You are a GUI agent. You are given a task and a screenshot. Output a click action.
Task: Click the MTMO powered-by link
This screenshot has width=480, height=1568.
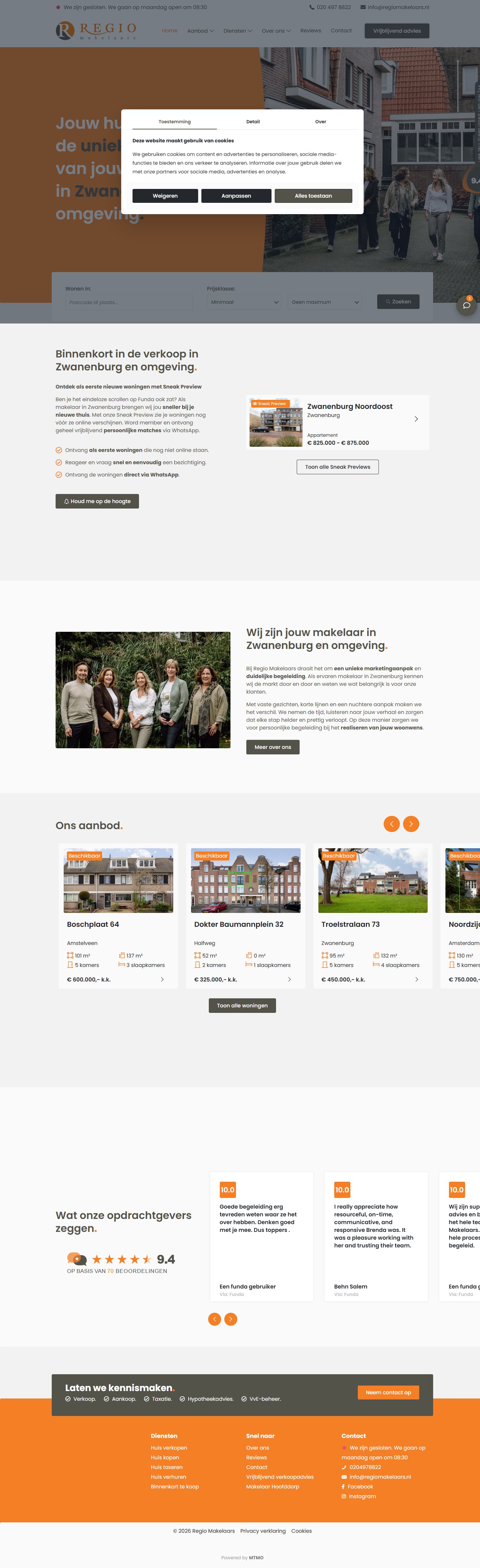click(x=256, y=1558)
